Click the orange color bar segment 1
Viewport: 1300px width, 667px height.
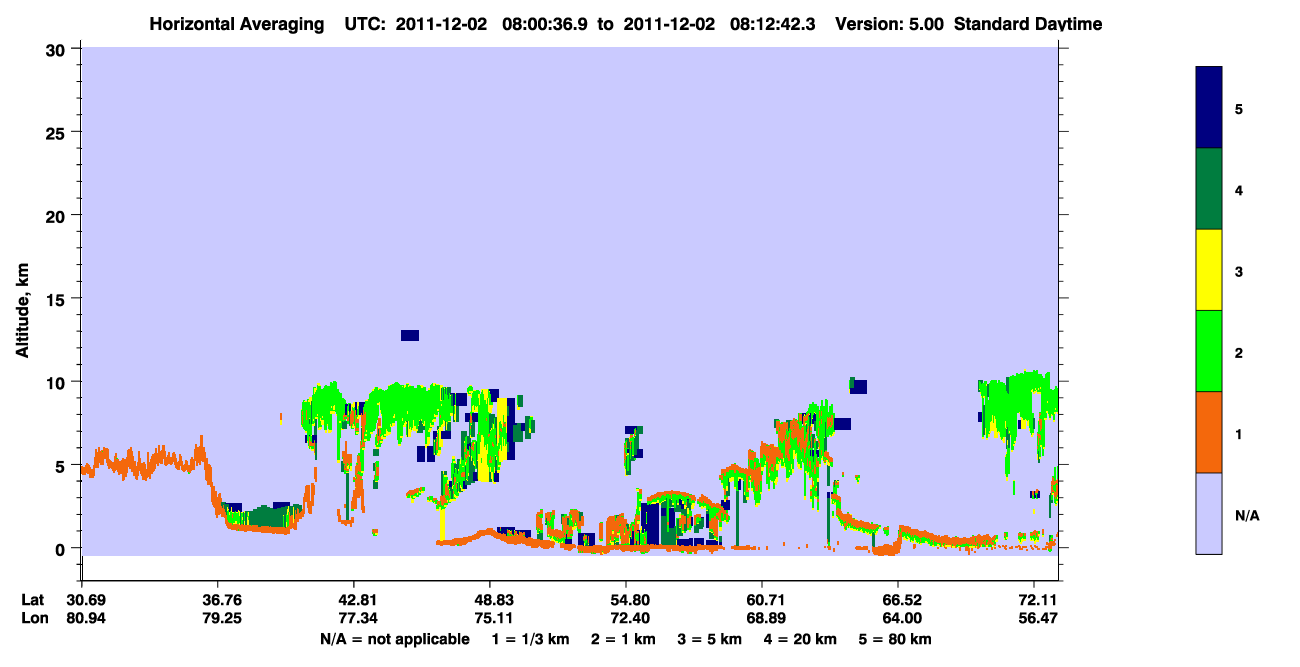pos(1208,432)
